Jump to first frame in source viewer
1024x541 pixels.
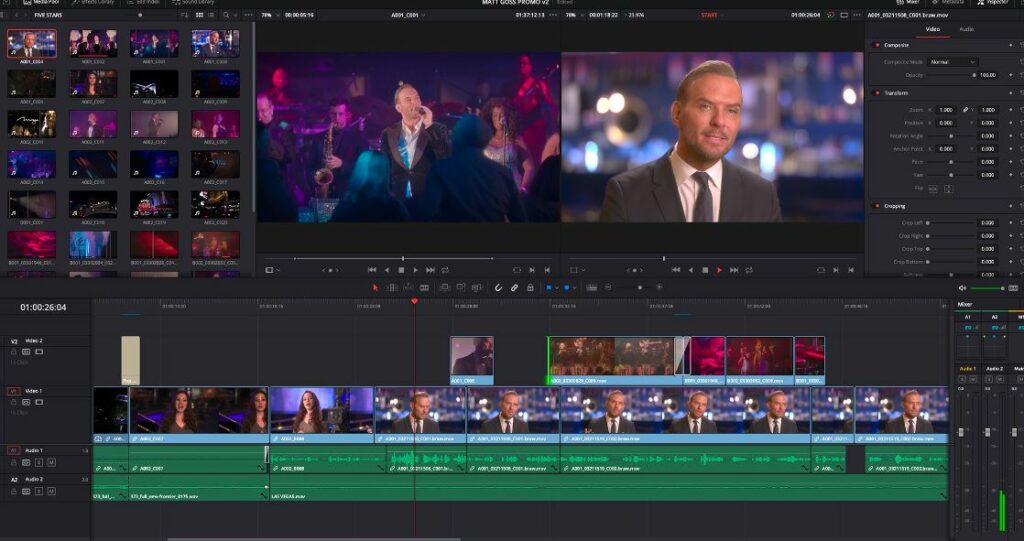tap(372, 270)
